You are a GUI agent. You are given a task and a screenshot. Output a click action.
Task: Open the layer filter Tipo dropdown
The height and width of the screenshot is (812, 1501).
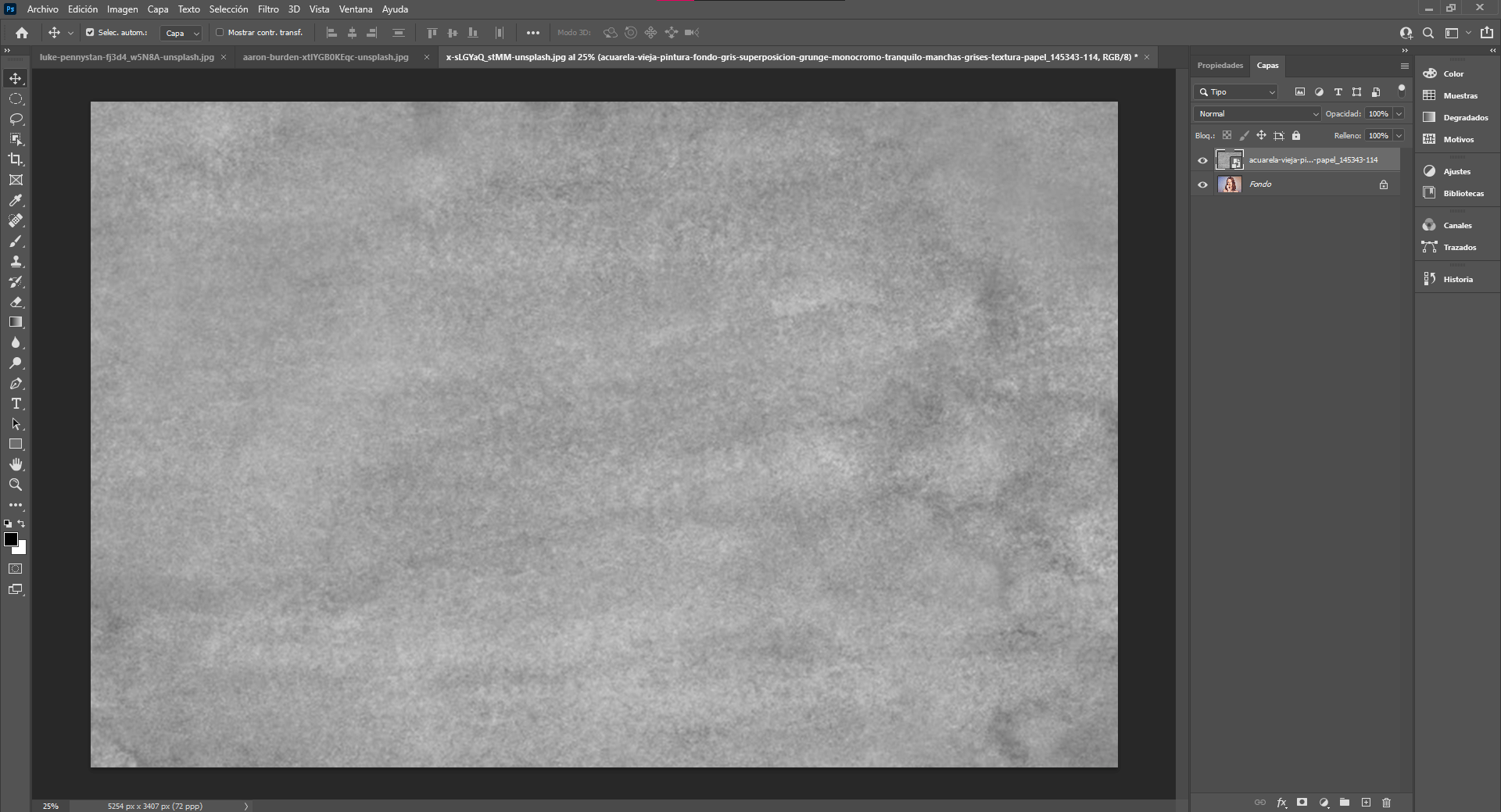(1235, 91)
